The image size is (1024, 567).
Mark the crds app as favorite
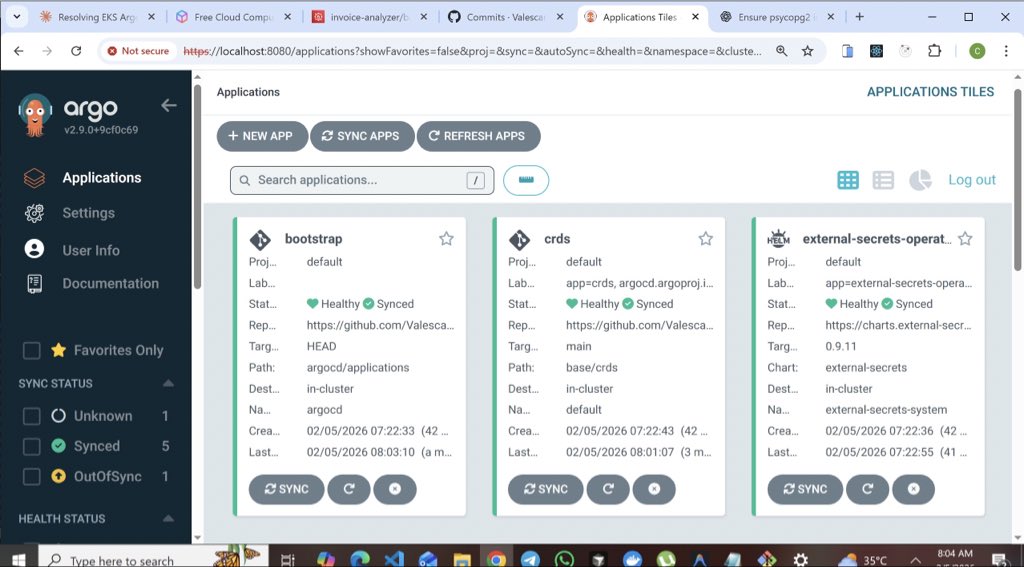tap(705, 238)
